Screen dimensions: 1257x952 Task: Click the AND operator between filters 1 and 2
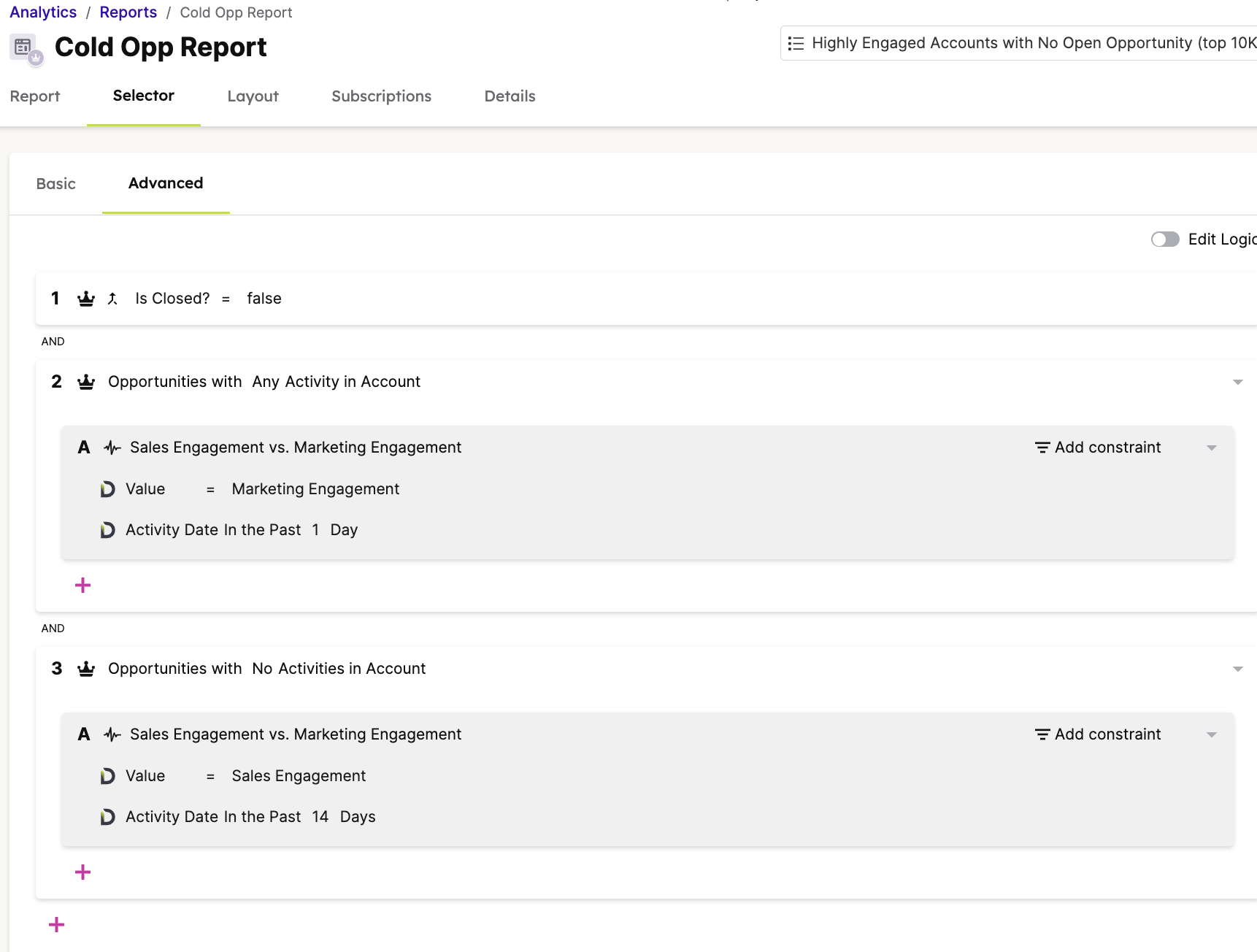click(x=53, y=342)
